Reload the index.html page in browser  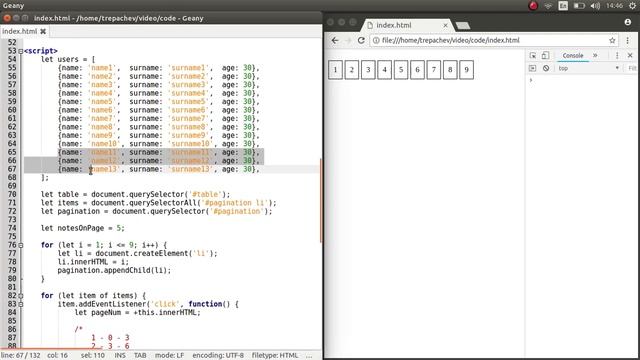click(361, 40)
